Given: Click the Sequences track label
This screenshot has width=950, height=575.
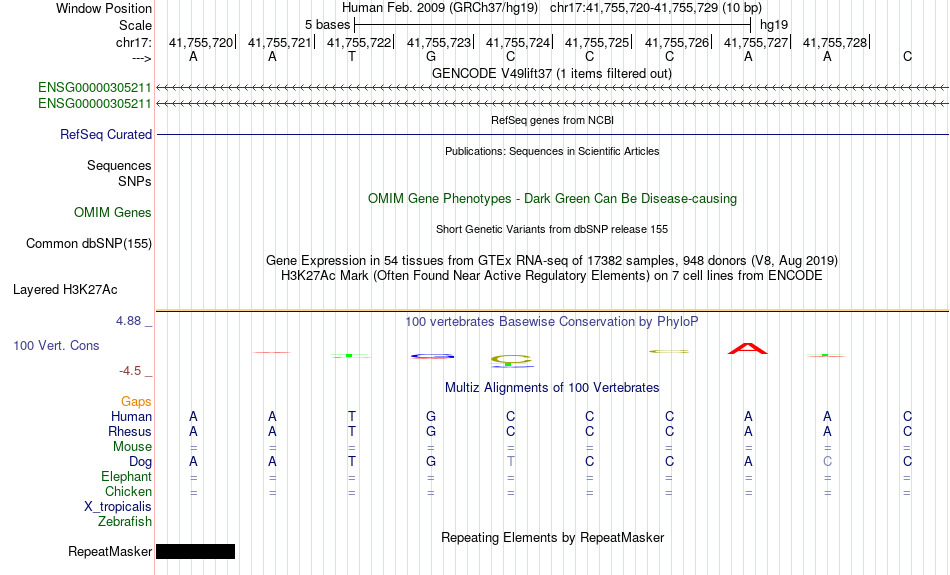Looking at the screenshot, I should [119, 165].
